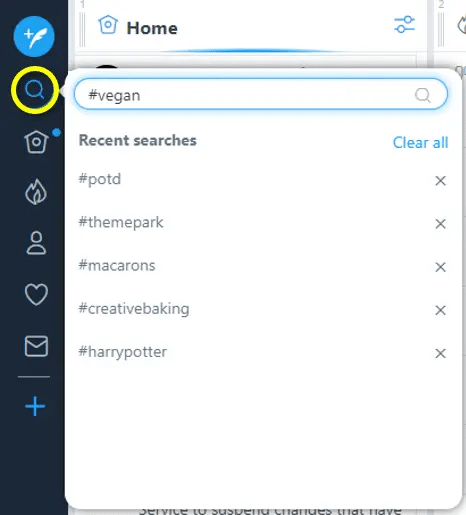Submit search with magnifier in search box
The width and height of the screenshot is (466, 515).
pyautogui.click(x=423, y=95)
